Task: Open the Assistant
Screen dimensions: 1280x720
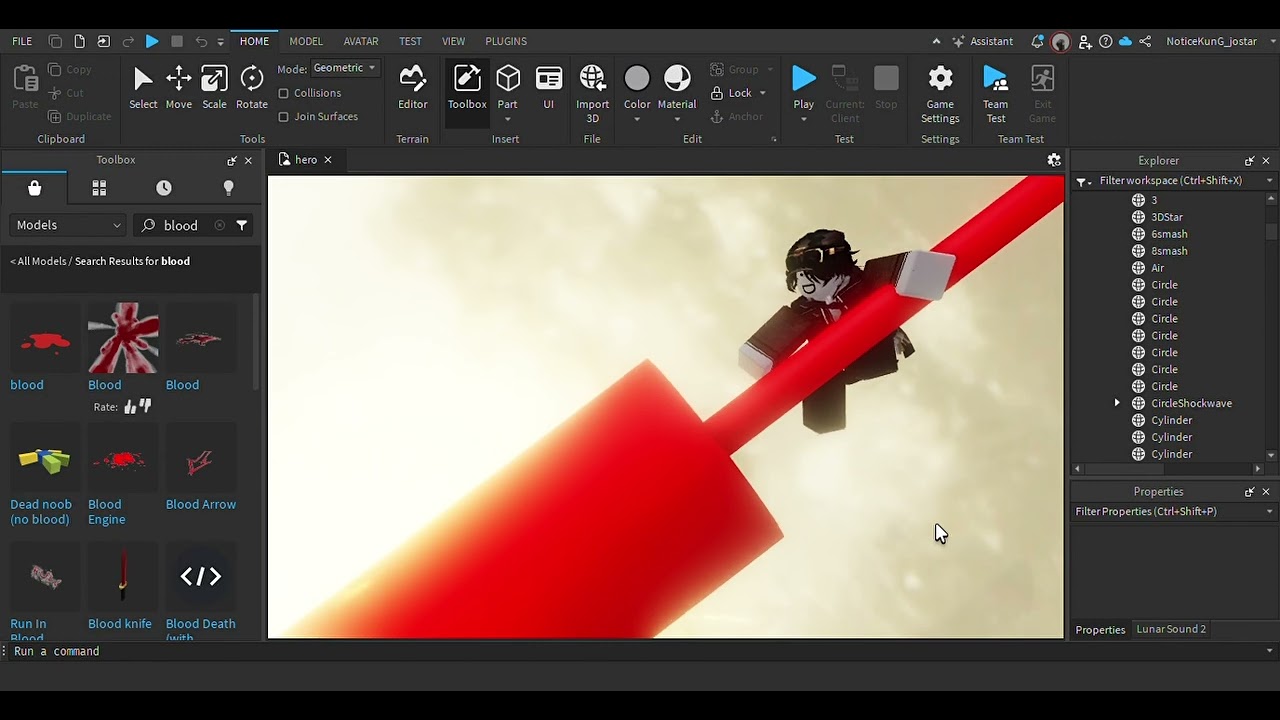Action: [x=982, y=41]
